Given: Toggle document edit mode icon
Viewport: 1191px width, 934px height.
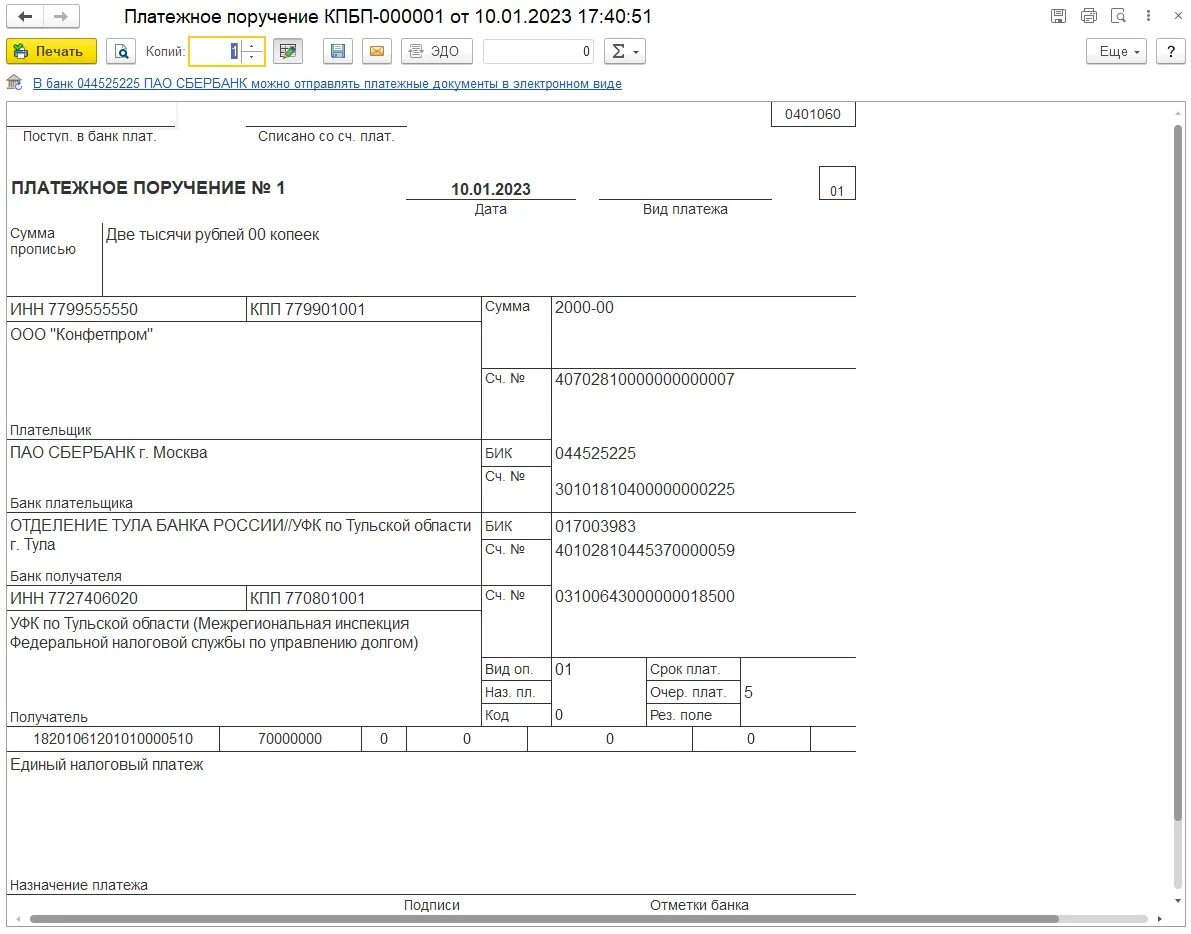Looking at the screenshot, I should (x=288, y=52).
